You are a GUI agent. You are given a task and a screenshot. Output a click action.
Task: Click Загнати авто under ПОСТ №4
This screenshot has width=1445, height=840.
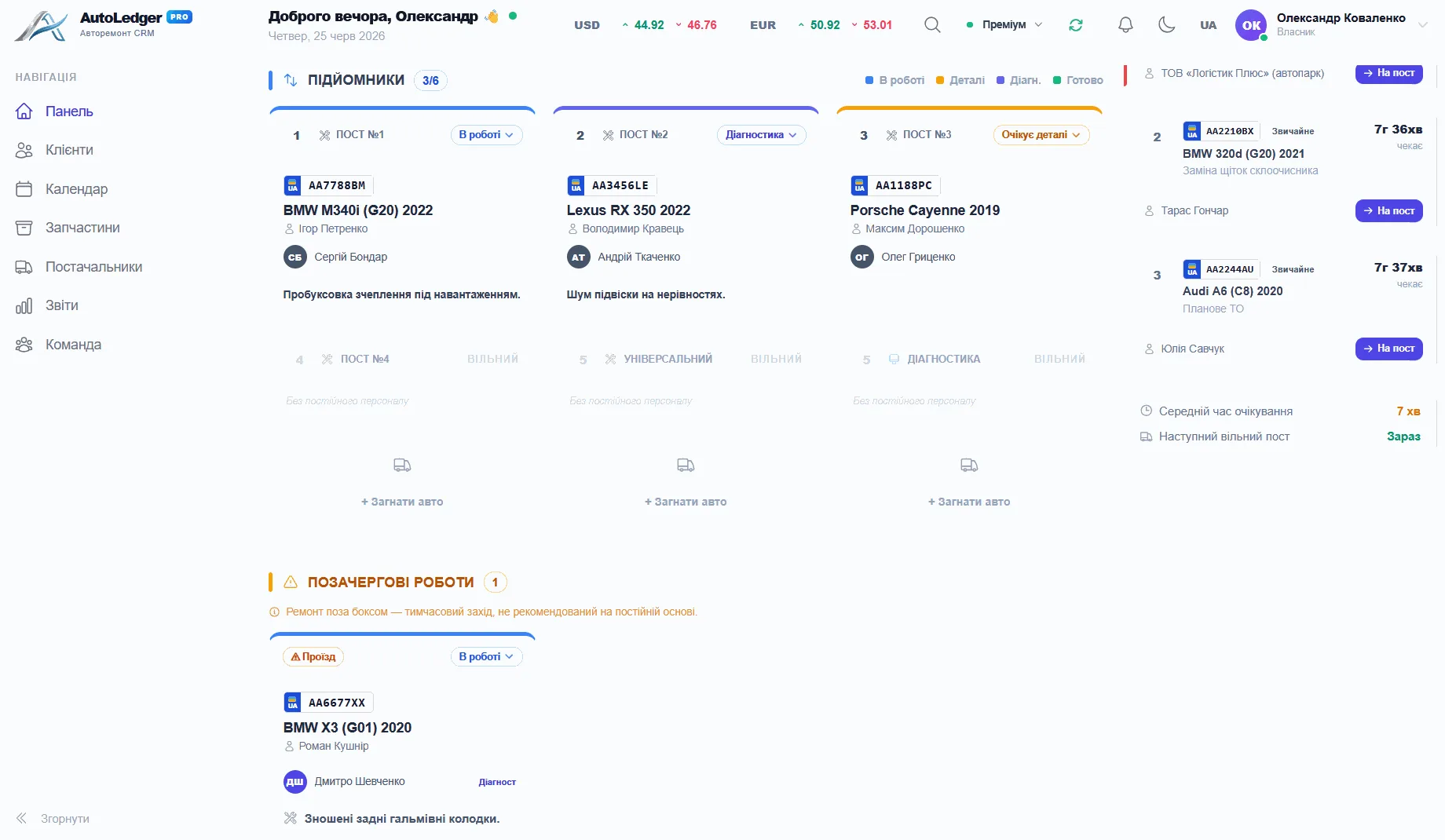tap(402, 502)
